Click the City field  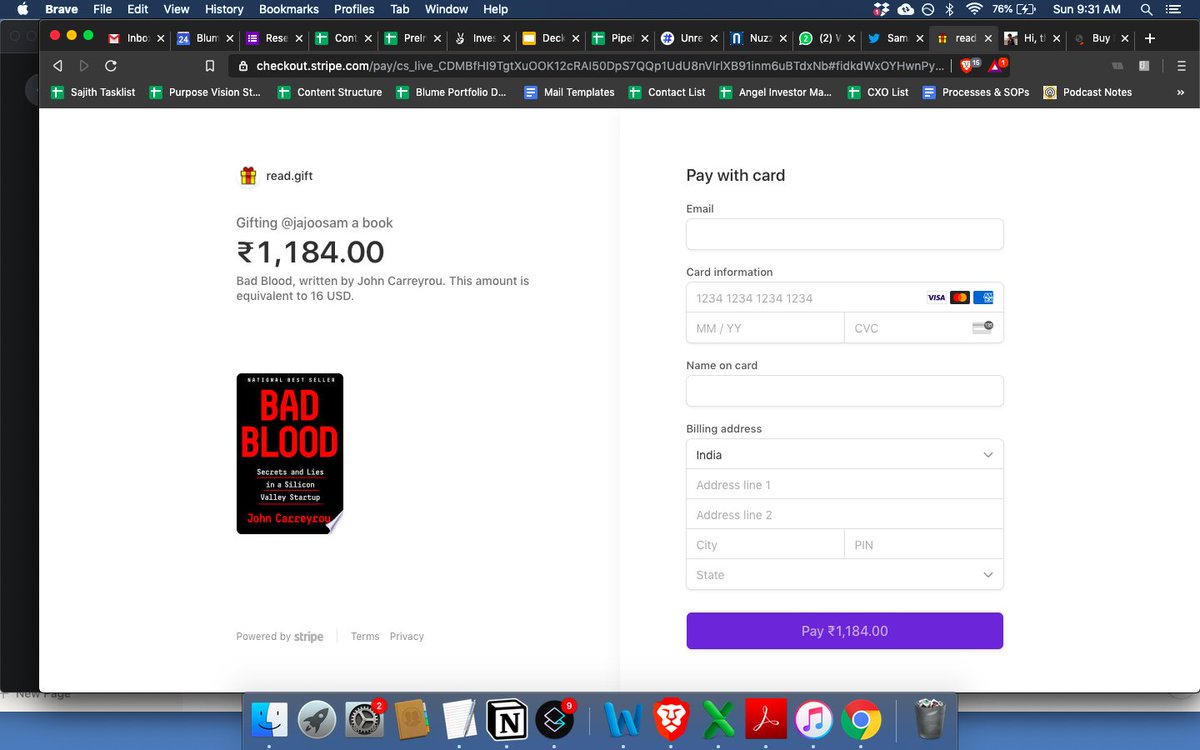[765, 545]
